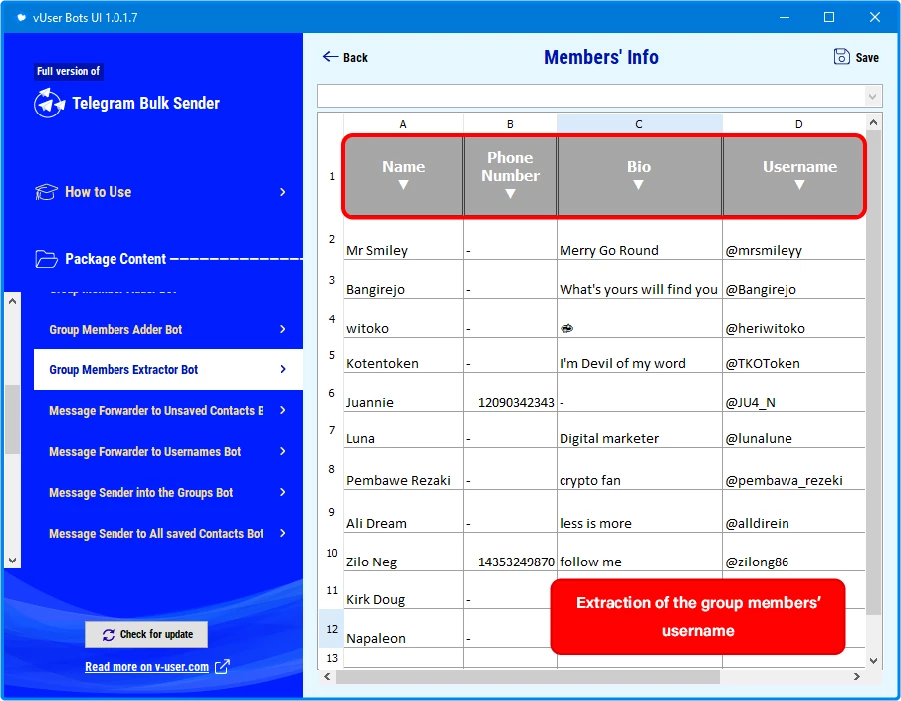Select row 5 header
901x701 pixels.
[x=332, y=355]
